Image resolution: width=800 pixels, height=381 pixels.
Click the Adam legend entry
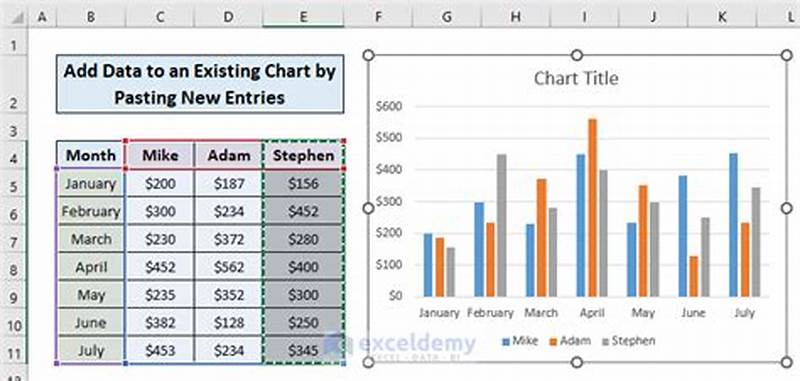(569, 341)
